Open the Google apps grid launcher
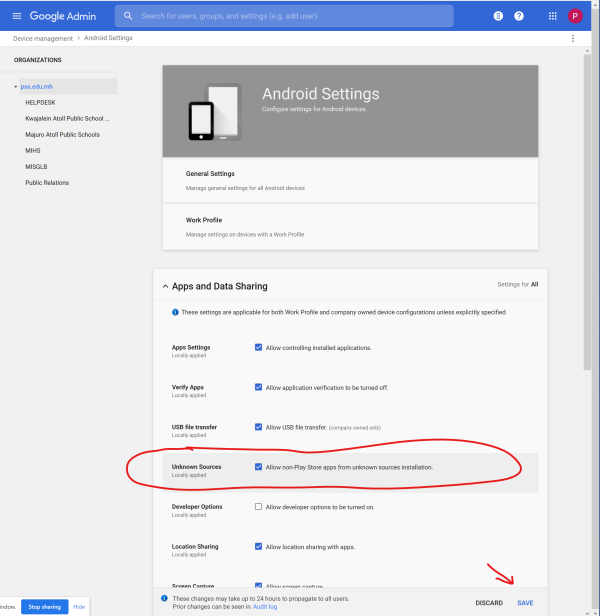The height and width of the screenshot is (616, 600). 552,16
